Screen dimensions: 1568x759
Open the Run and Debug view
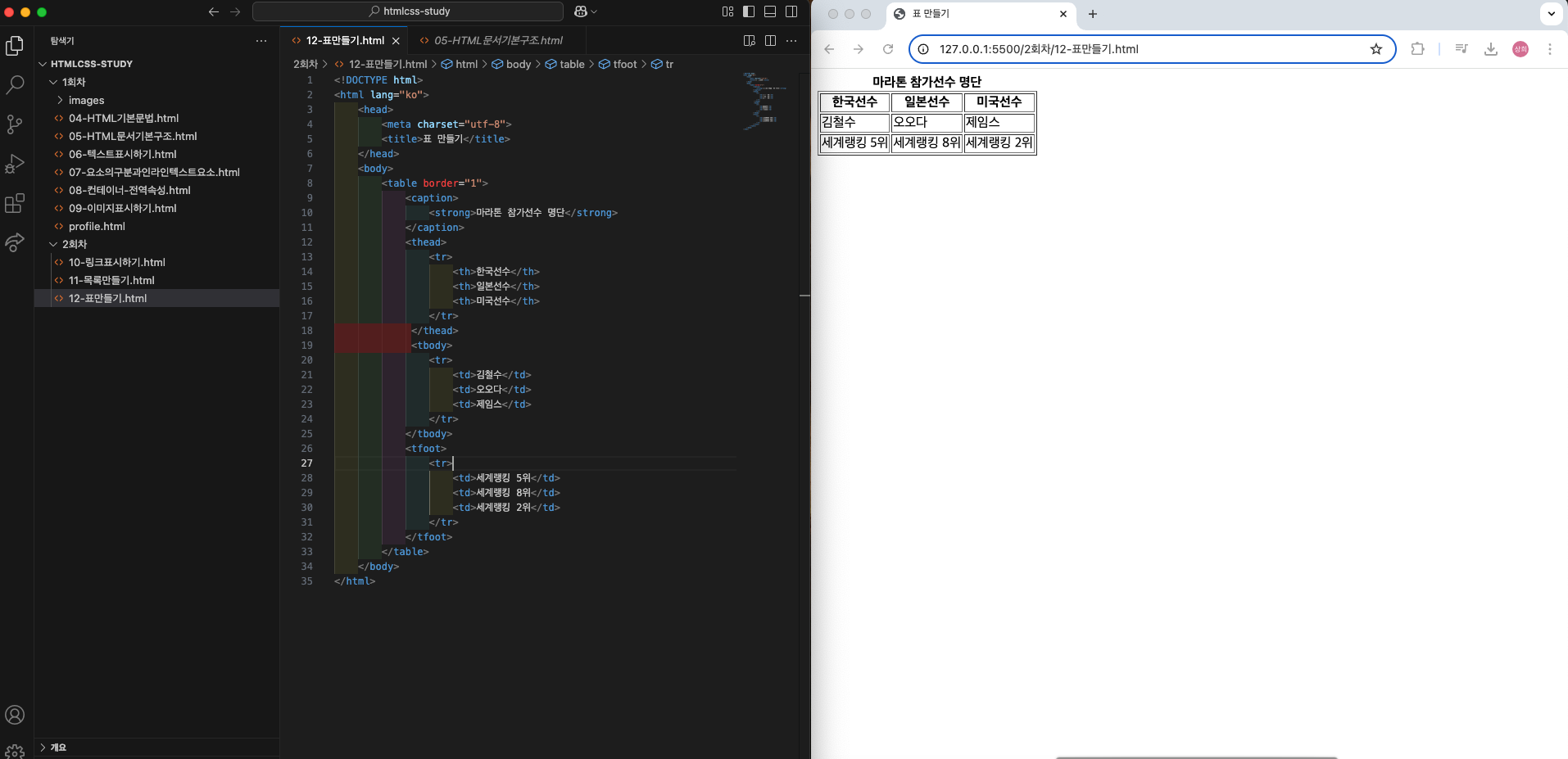pos(15,163)
